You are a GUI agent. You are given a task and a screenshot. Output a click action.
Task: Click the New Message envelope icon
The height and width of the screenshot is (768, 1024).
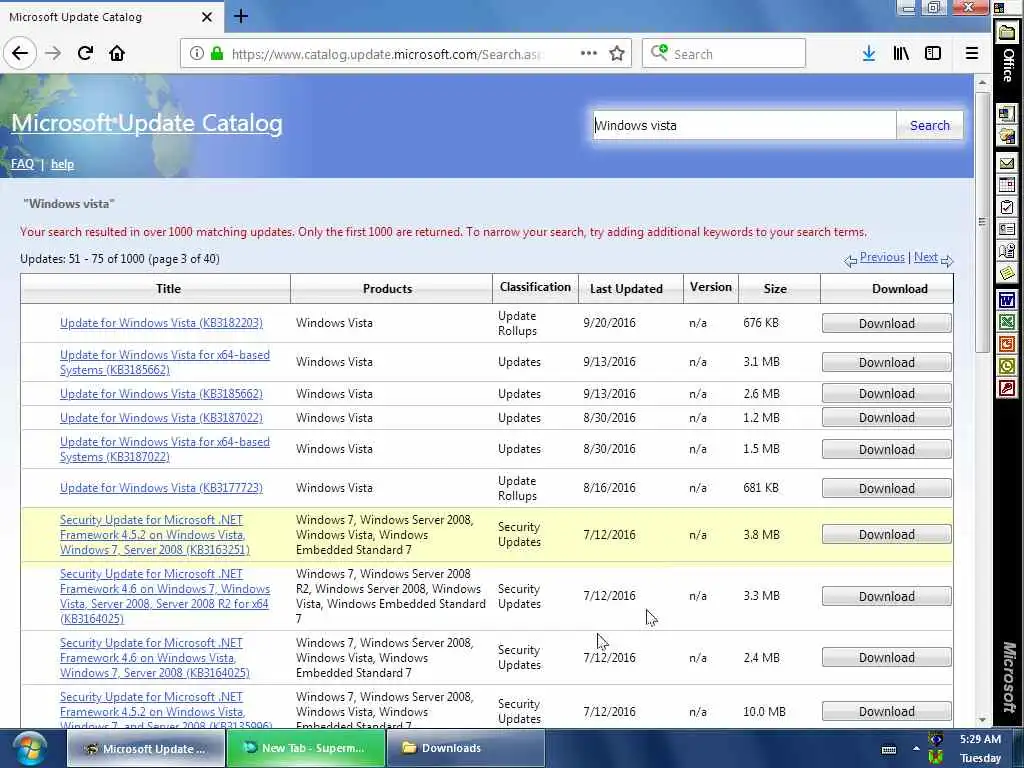1007,163
